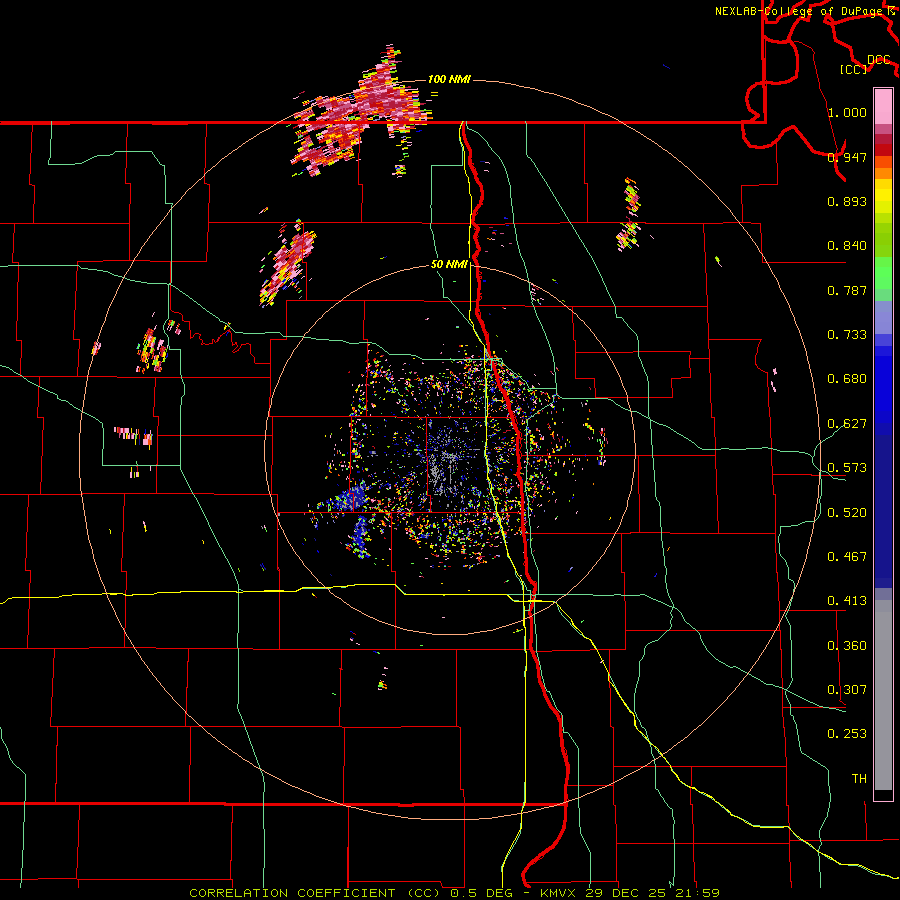Click the DCC label above the color scale
900x900 pixels.
[x=878, y=59]
